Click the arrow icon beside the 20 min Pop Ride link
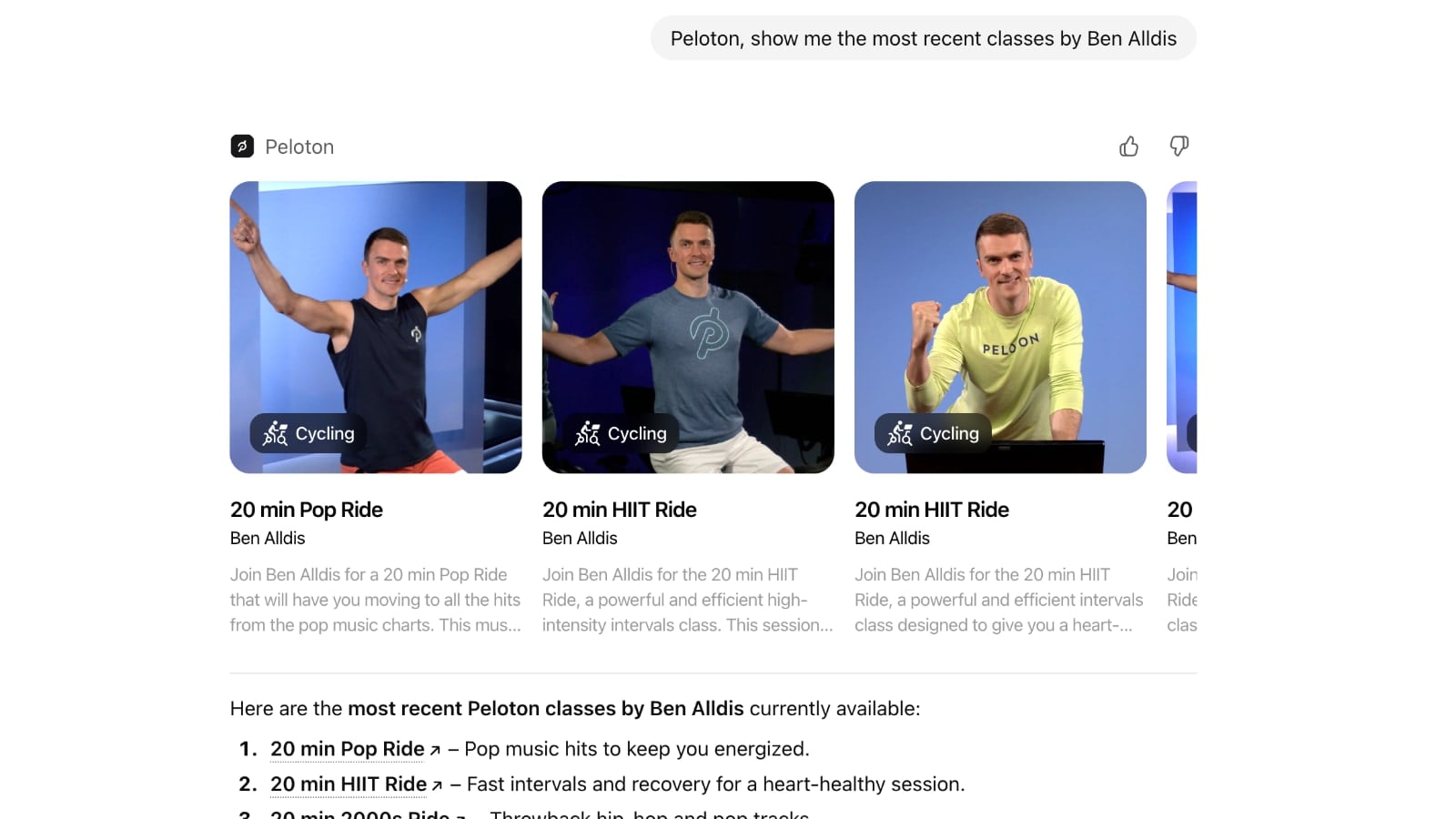Viewport: 1456px width, 819px height. (x=436, y=751)
